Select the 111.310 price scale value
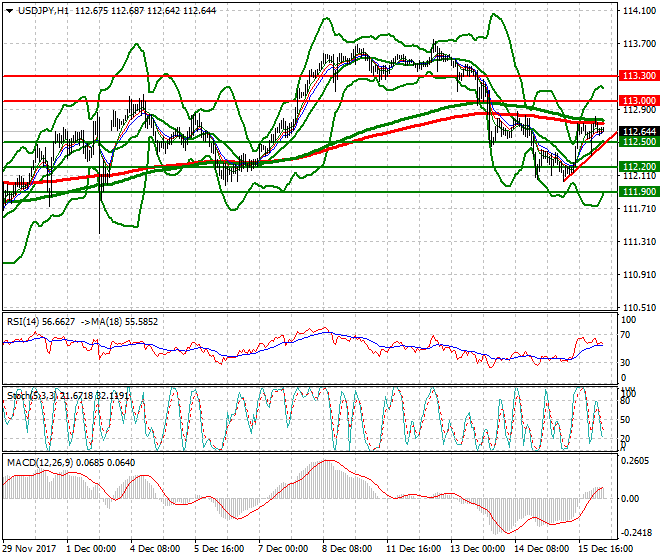 point(639,242)
